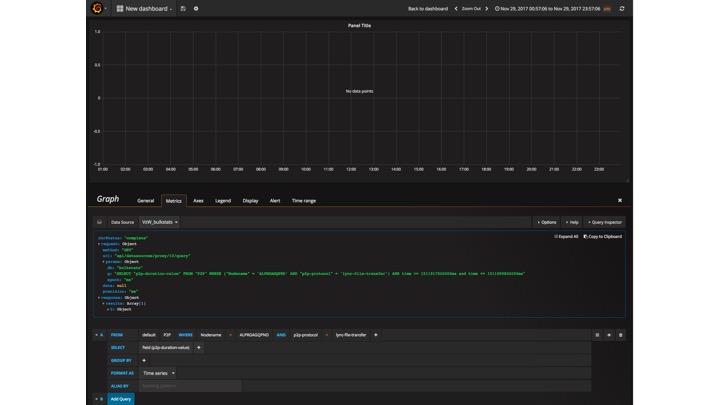Screen dimensions: 720x405
Task: Toggle the Query Inspector section
Action: [605, 222]
